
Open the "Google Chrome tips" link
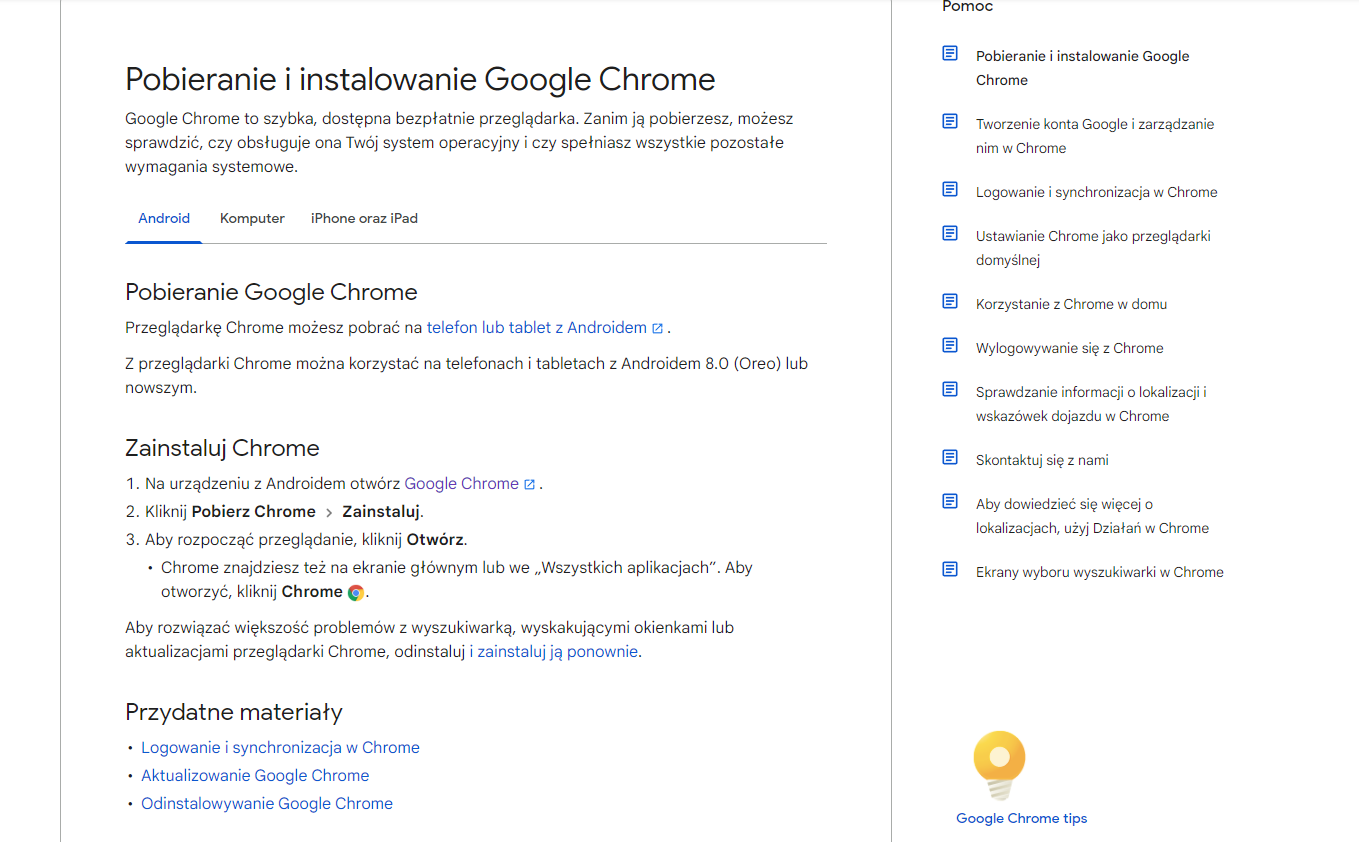(1021, 818)
